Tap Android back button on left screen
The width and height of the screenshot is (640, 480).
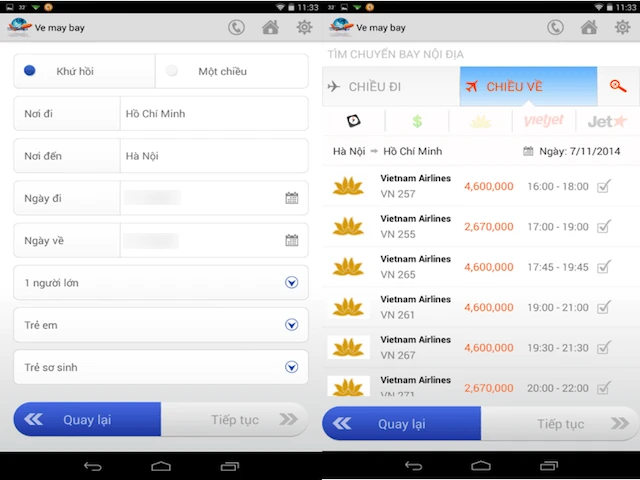point(93,466)
